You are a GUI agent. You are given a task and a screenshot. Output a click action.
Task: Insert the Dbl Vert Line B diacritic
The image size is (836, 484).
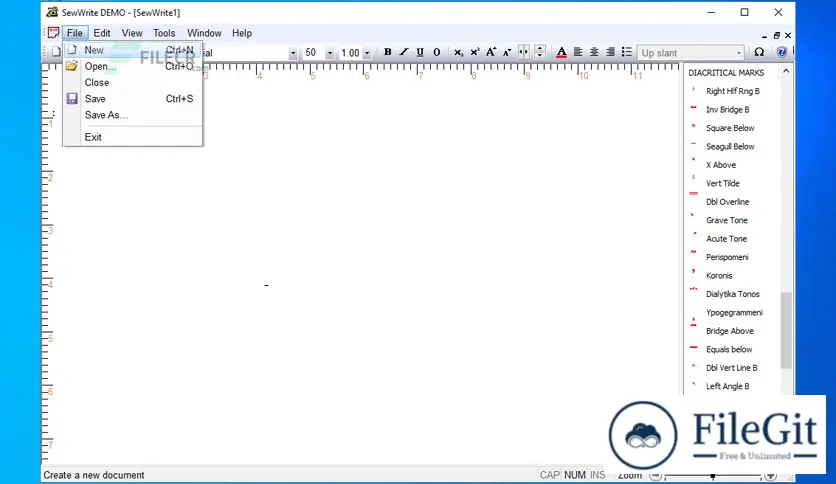point(732,368)
